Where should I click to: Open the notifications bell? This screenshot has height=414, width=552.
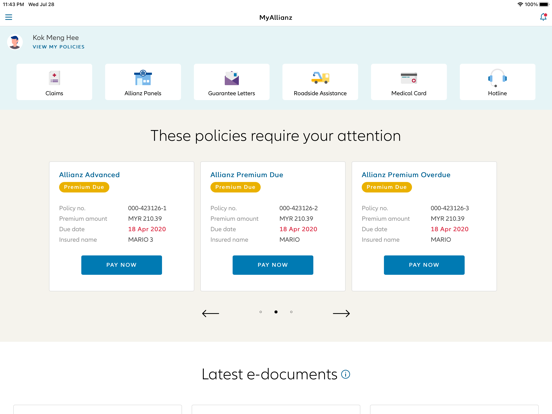coord(543,17)
